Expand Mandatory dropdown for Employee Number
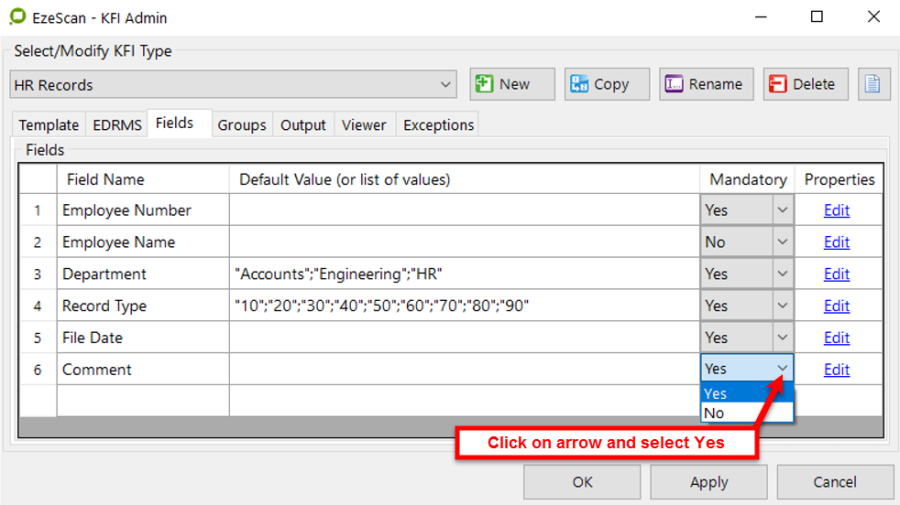Viewport: 900px width, 505px height. (782, 211)
